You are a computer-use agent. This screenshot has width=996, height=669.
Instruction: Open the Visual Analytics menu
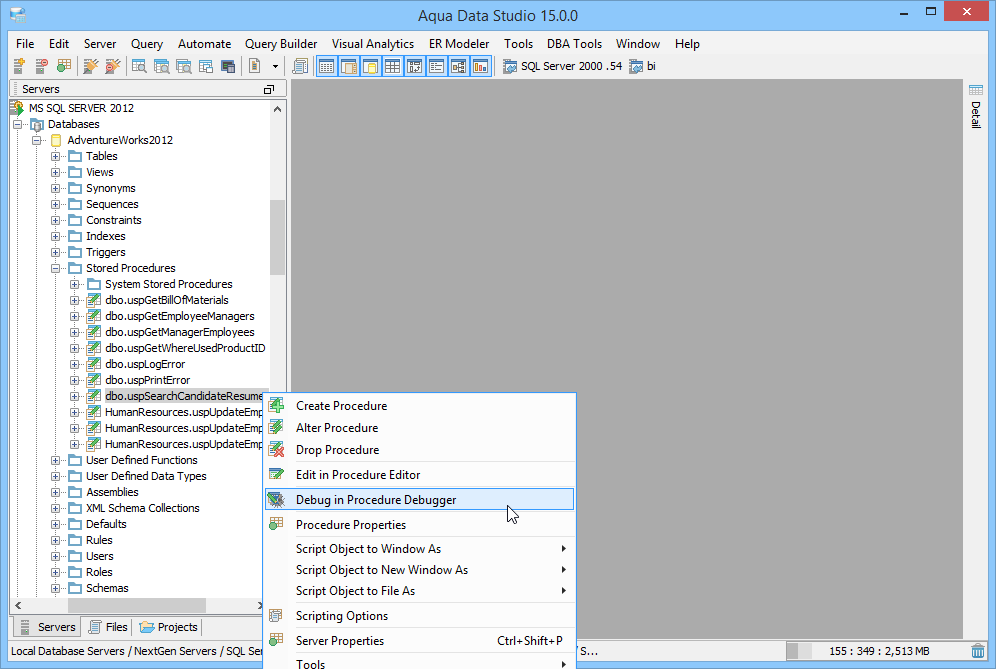[373, 44]
